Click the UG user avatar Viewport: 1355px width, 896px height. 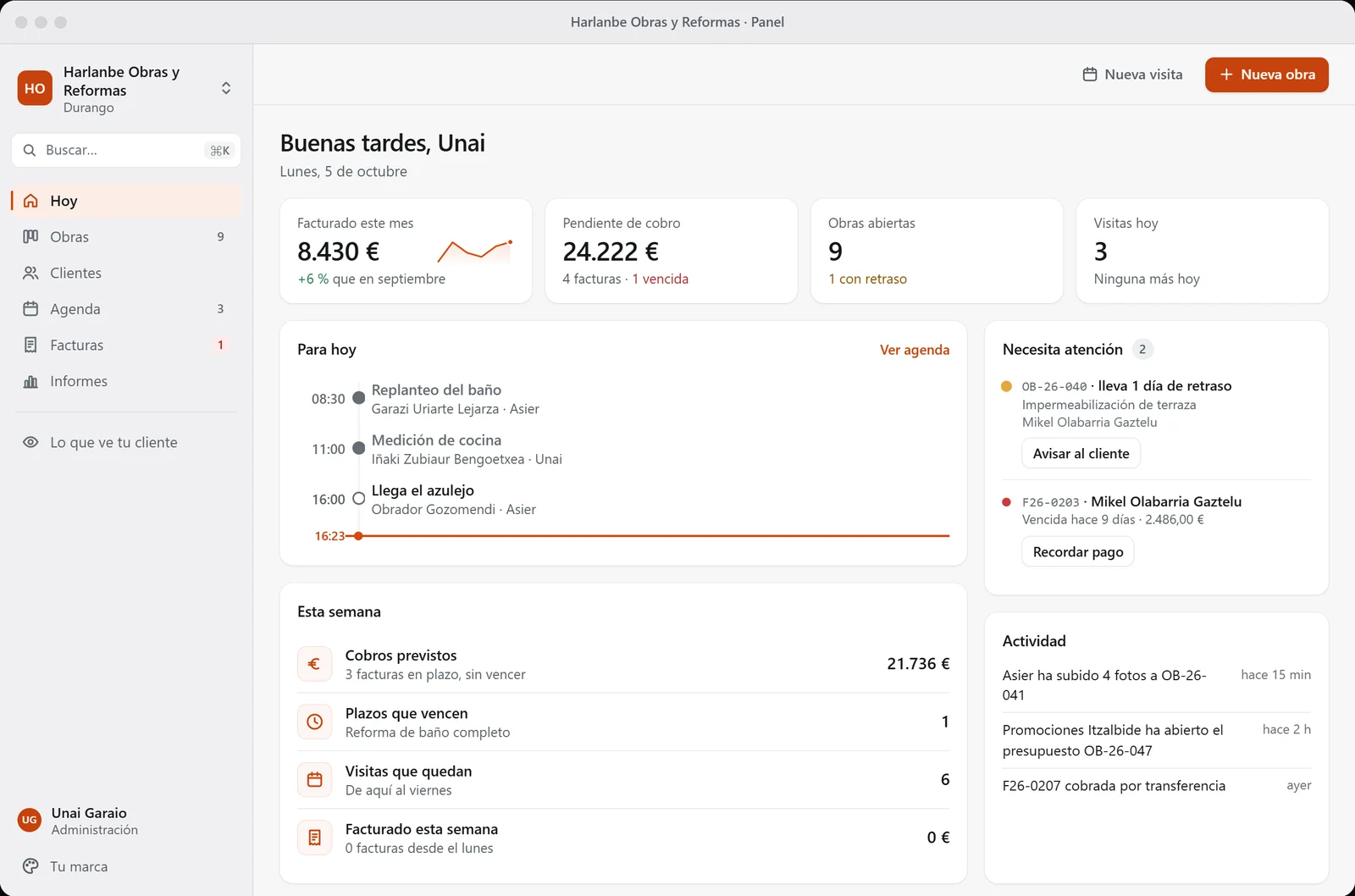pos(30,820)
